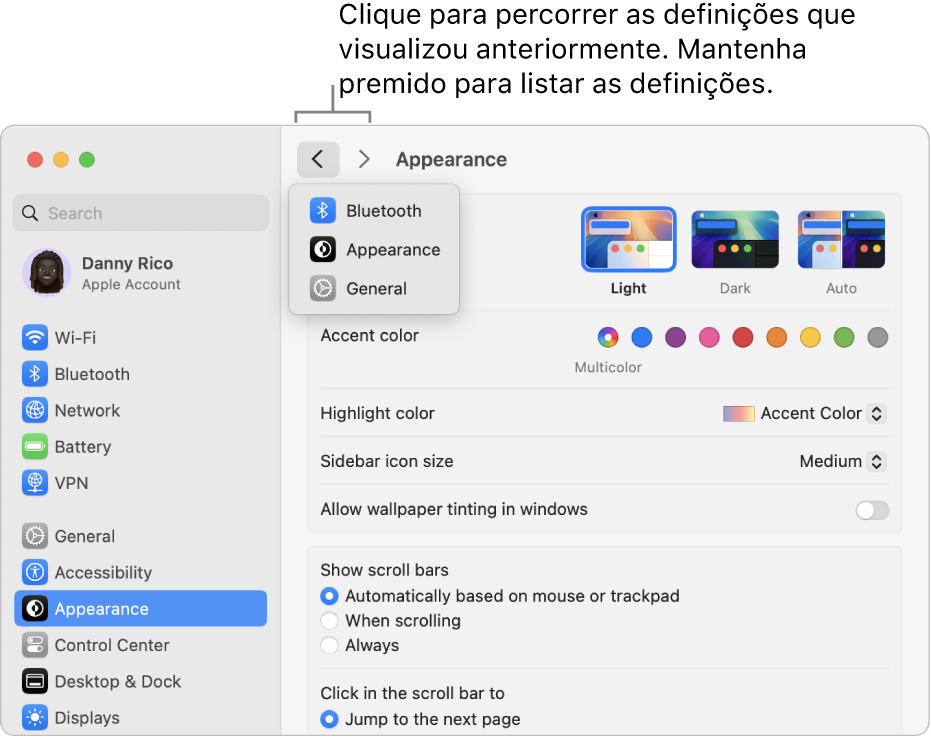Select Bluetooth in the history popup
The image size is (931, 739).
coord(374,211)
